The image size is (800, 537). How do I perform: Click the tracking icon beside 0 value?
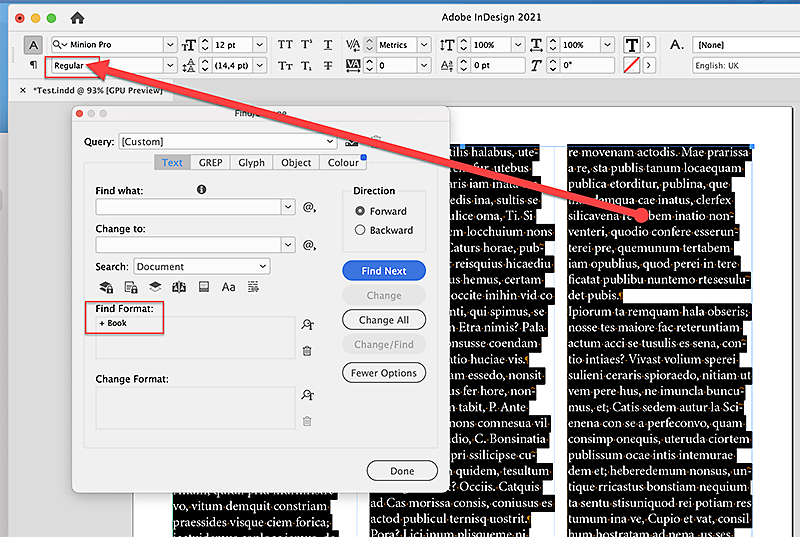[353, 65]
